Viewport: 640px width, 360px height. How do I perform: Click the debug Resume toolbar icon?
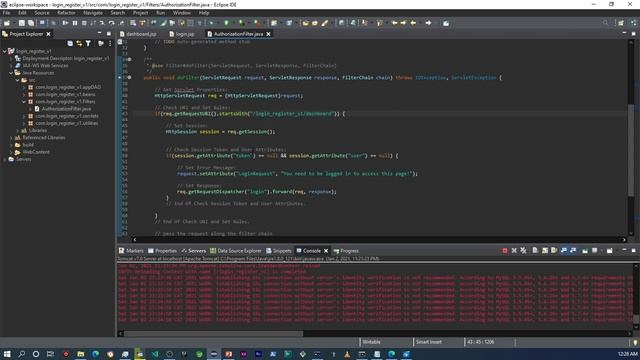[65, 23]
